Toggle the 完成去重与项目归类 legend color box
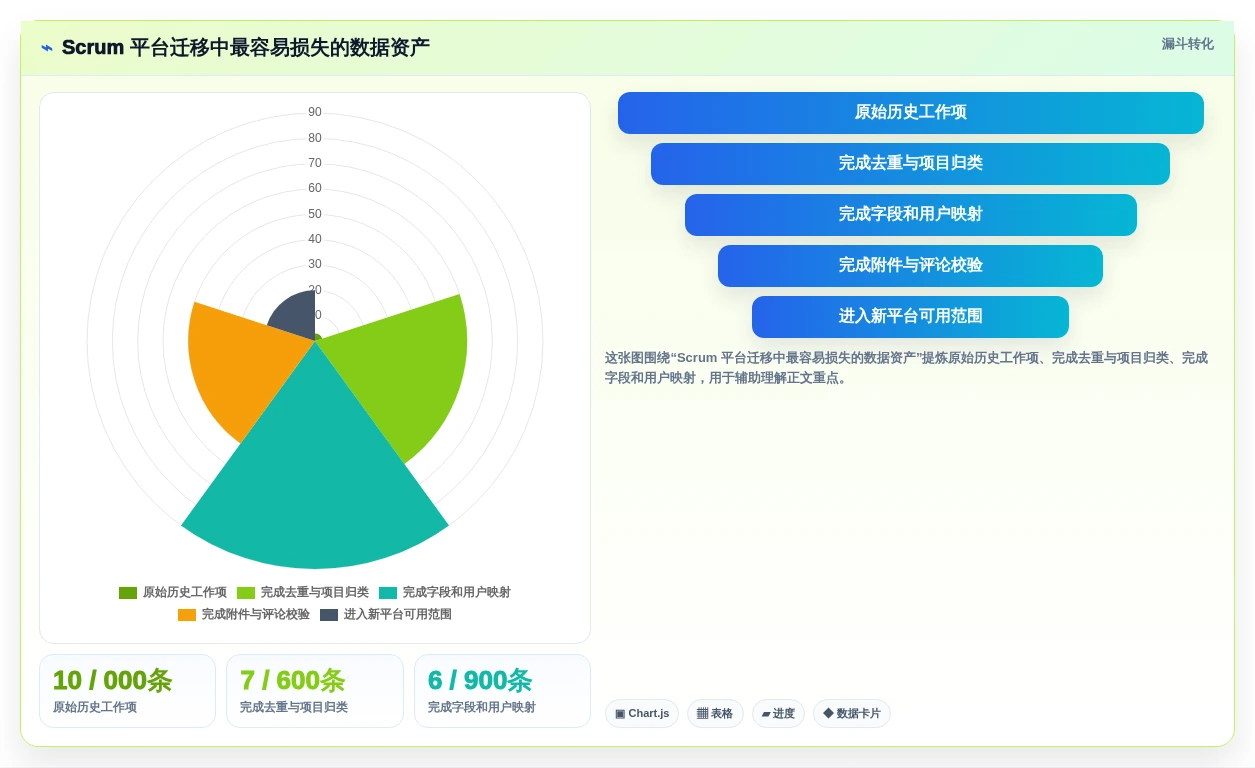This screenshot has height=768, width=1255. click(246, 593)
